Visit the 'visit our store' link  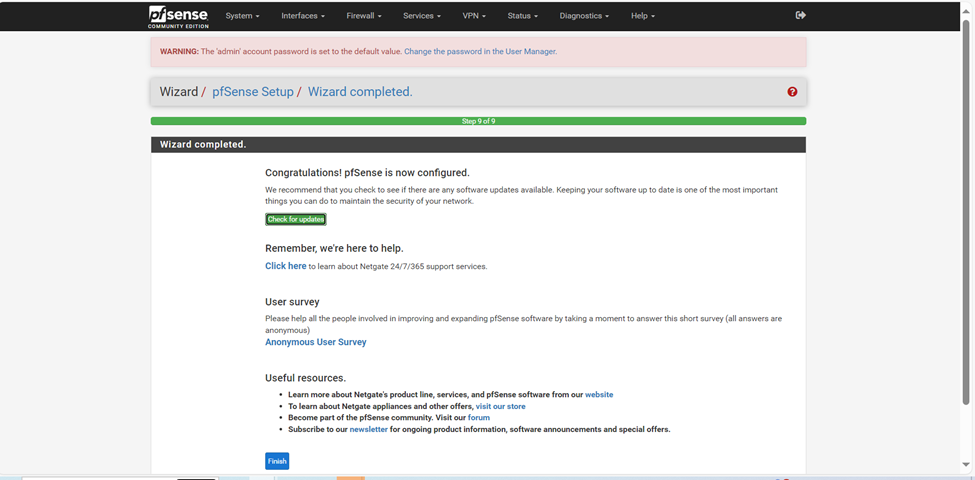[x=500, y=407]
